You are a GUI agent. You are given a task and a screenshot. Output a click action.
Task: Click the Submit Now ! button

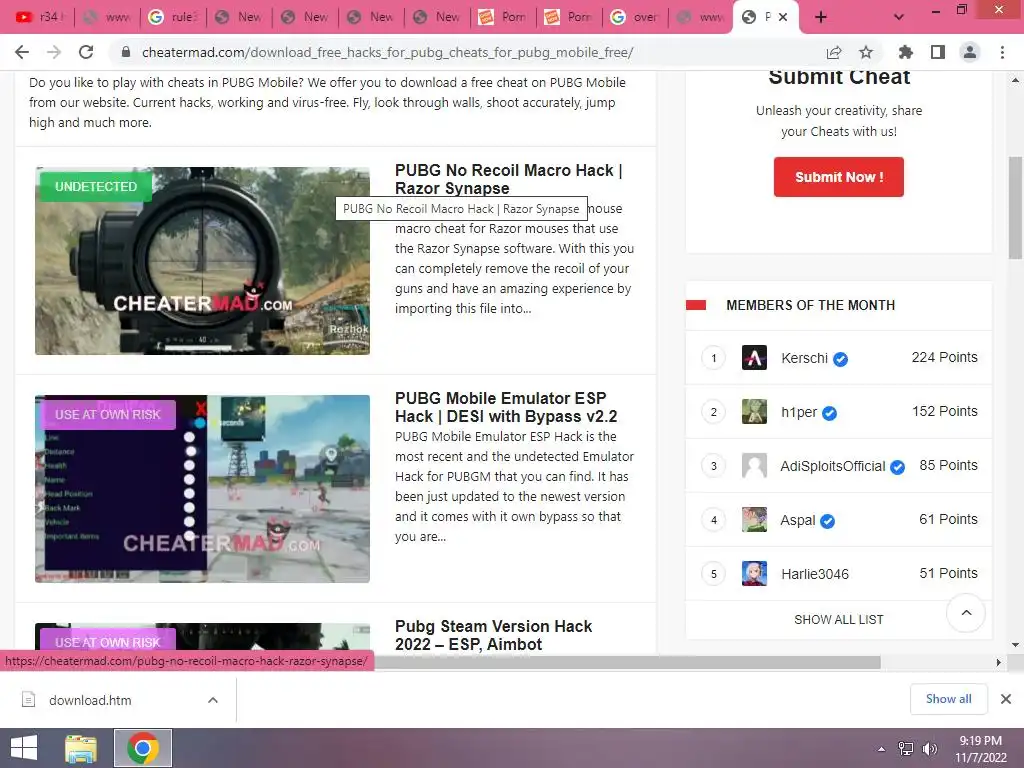coord(839,177)
